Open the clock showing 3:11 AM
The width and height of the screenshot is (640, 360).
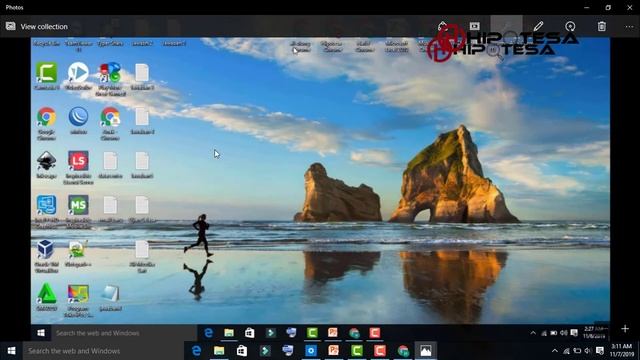[x=622, y=350]
